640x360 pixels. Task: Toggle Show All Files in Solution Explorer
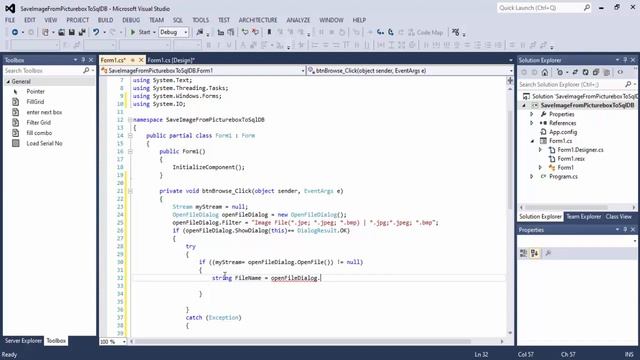coord(607,73)
